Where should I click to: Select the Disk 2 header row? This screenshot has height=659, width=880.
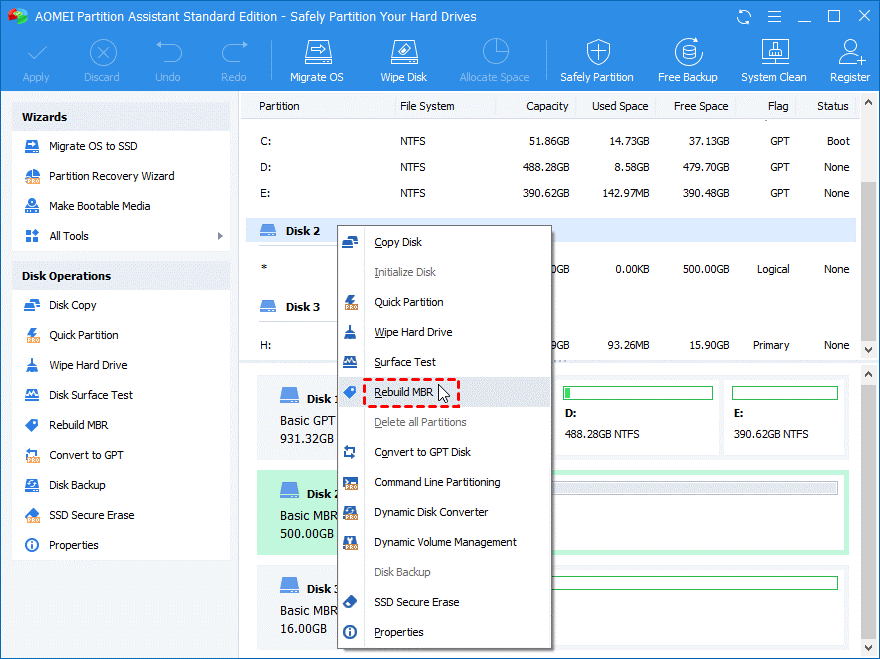[303, 231]
